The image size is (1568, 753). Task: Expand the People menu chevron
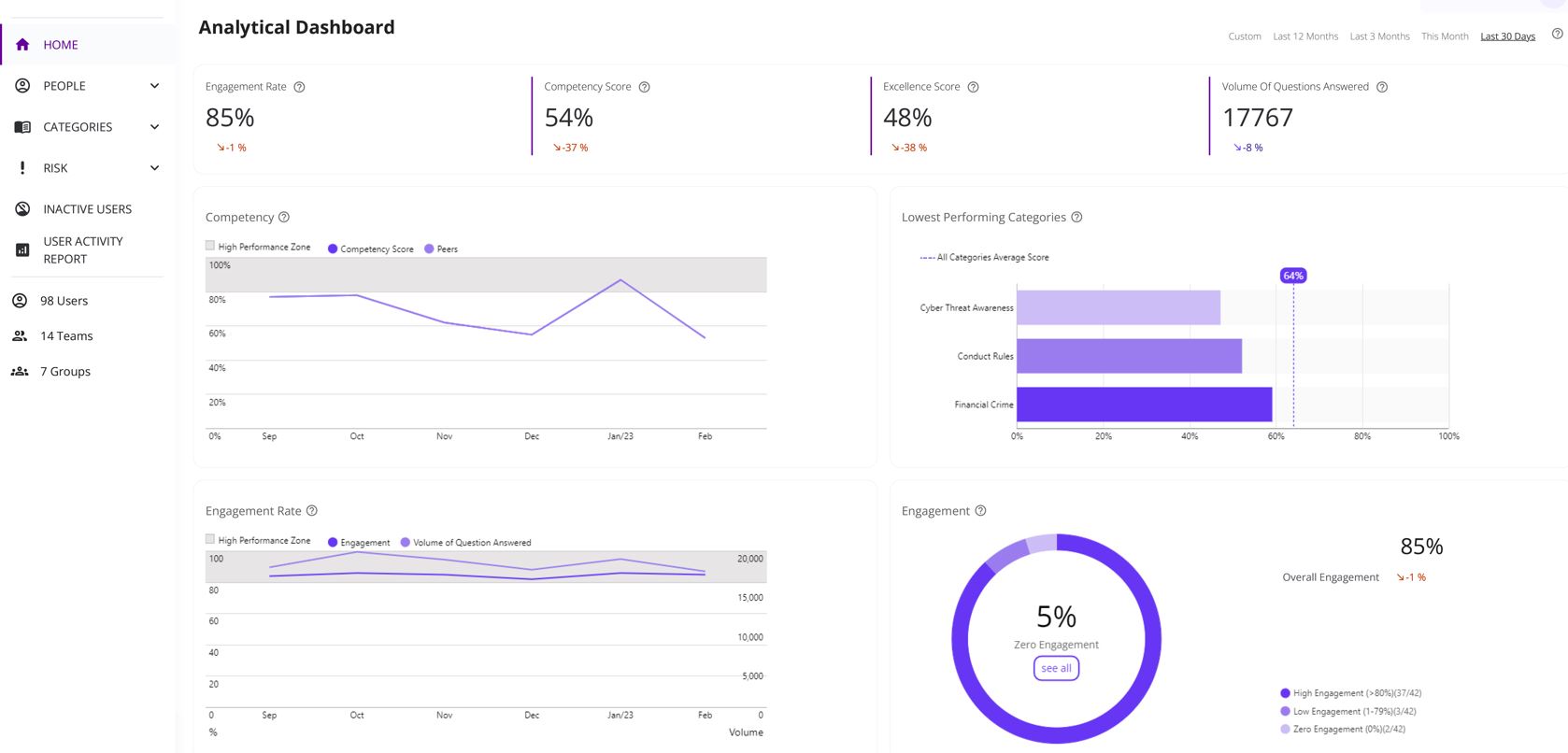[x=155, y=86]
